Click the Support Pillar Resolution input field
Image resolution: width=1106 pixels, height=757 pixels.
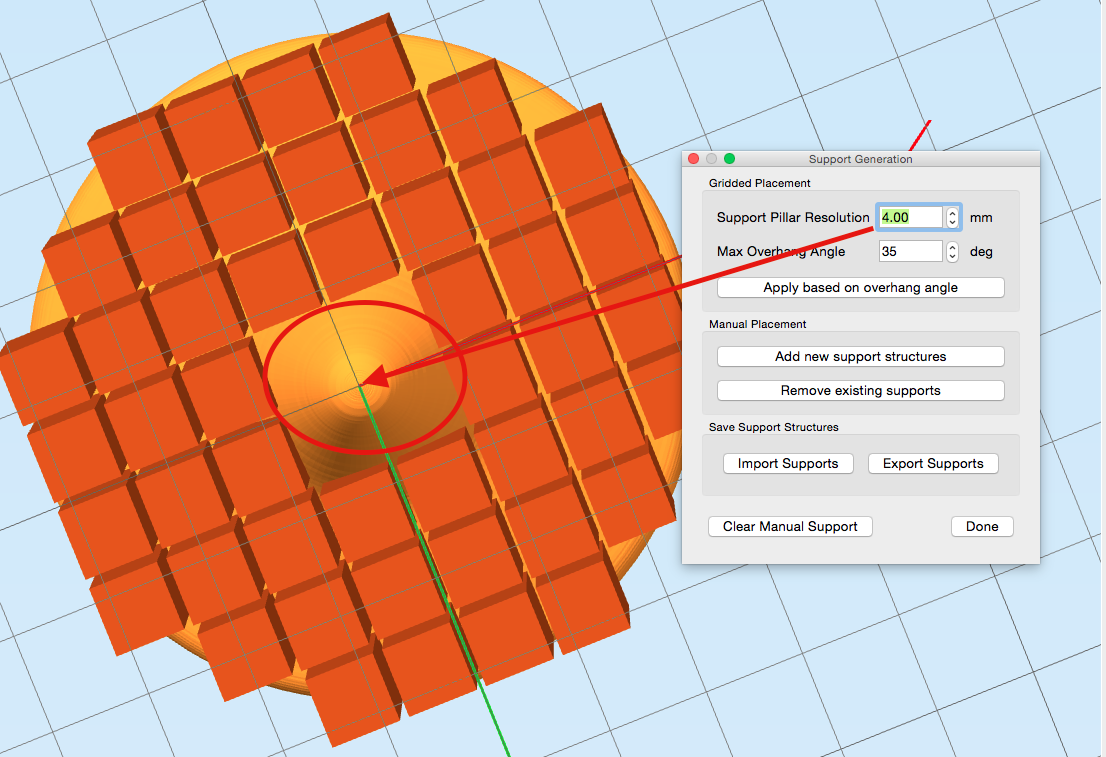pyautogui.click(x=910, y=217)
